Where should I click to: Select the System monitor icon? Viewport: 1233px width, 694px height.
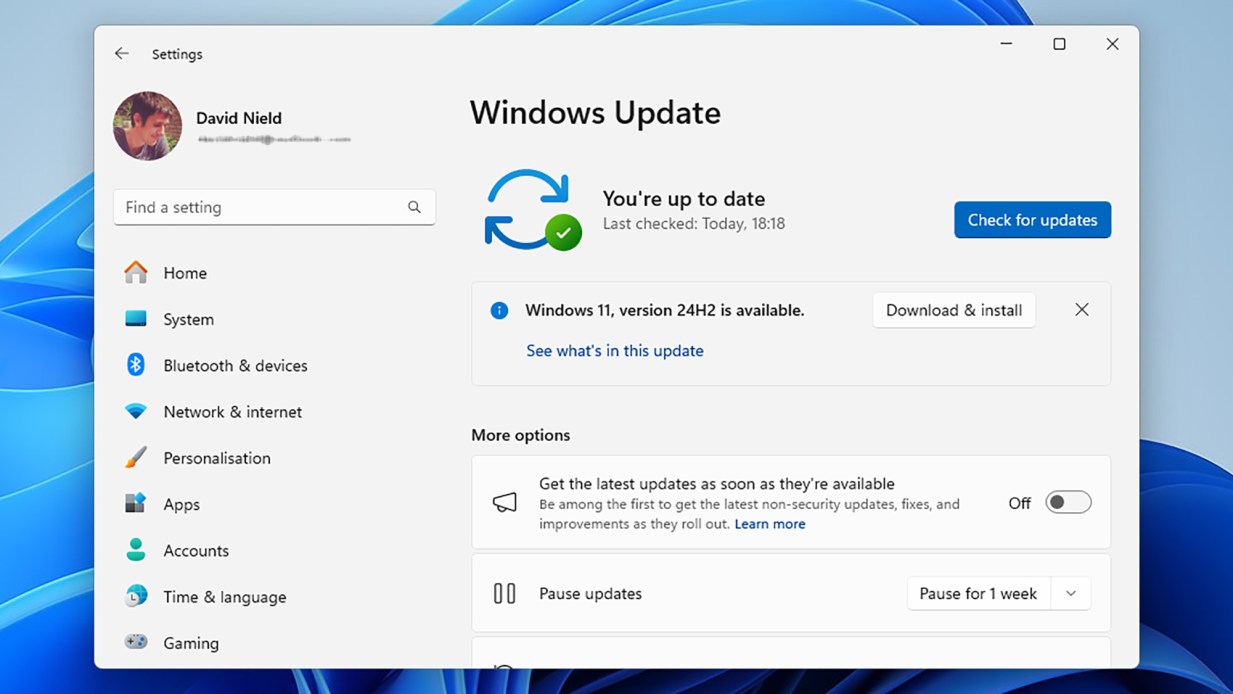(x=136, y=319)
